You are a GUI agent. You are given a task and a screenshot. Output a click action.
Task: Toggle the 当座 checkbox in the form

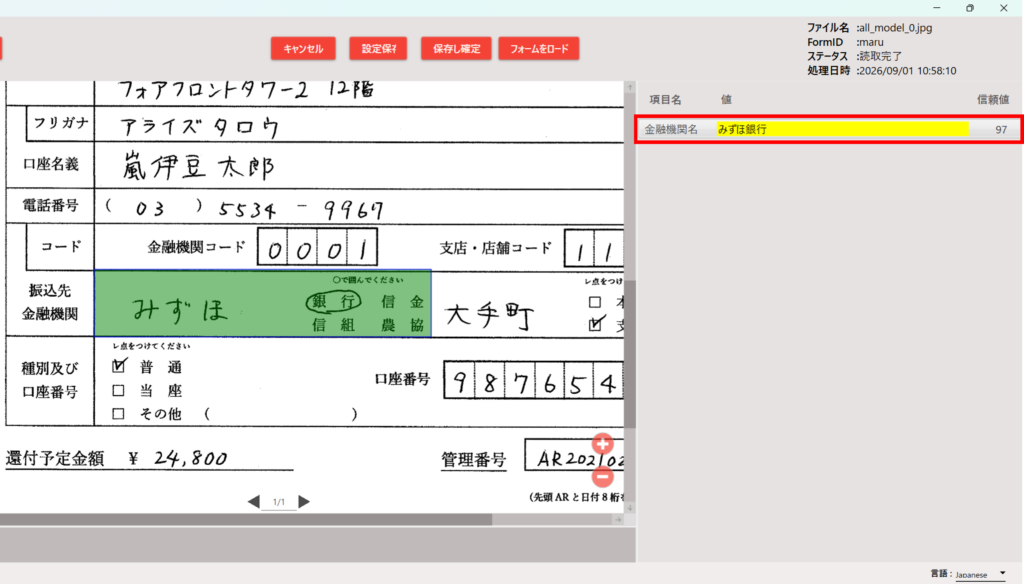coord(118,391)
